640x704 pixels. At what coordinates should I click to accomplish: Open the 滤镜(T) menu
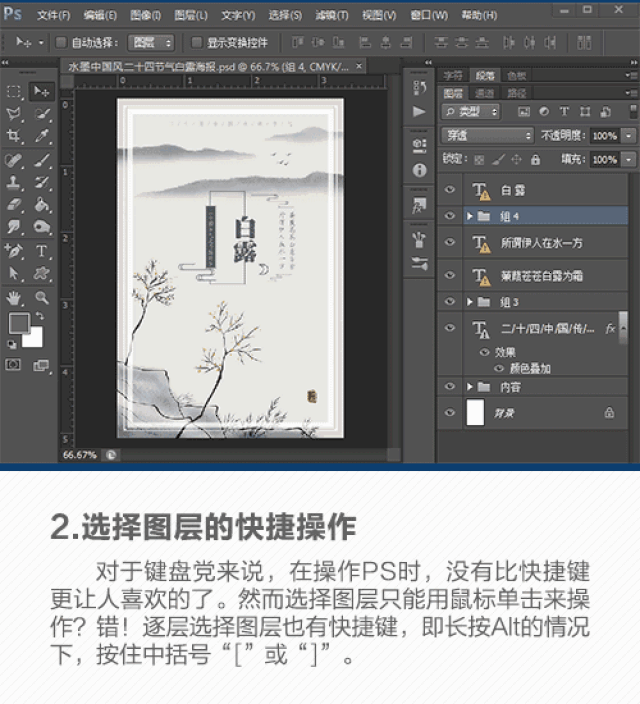[331, 15]
